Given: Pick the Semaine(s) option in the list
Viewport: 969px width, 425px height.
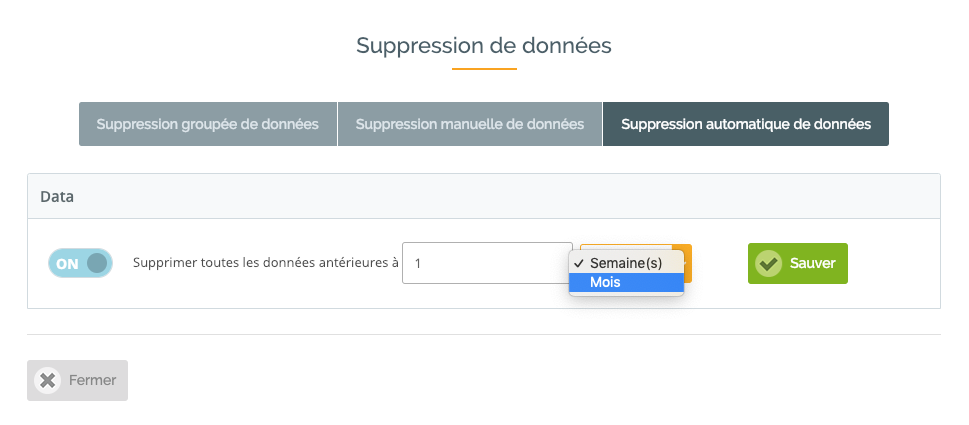Looking at the screenshot, I should (626, 263).
